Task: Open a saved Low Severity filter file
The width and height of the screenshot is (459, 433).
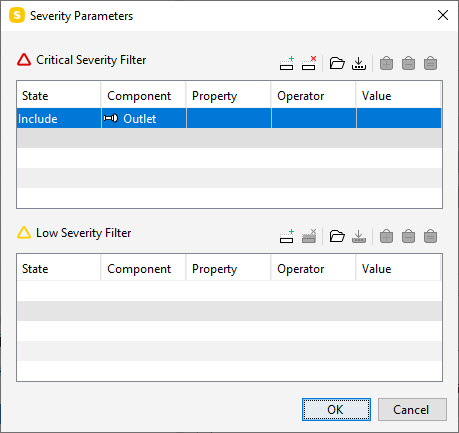Action: coord(337,236)
